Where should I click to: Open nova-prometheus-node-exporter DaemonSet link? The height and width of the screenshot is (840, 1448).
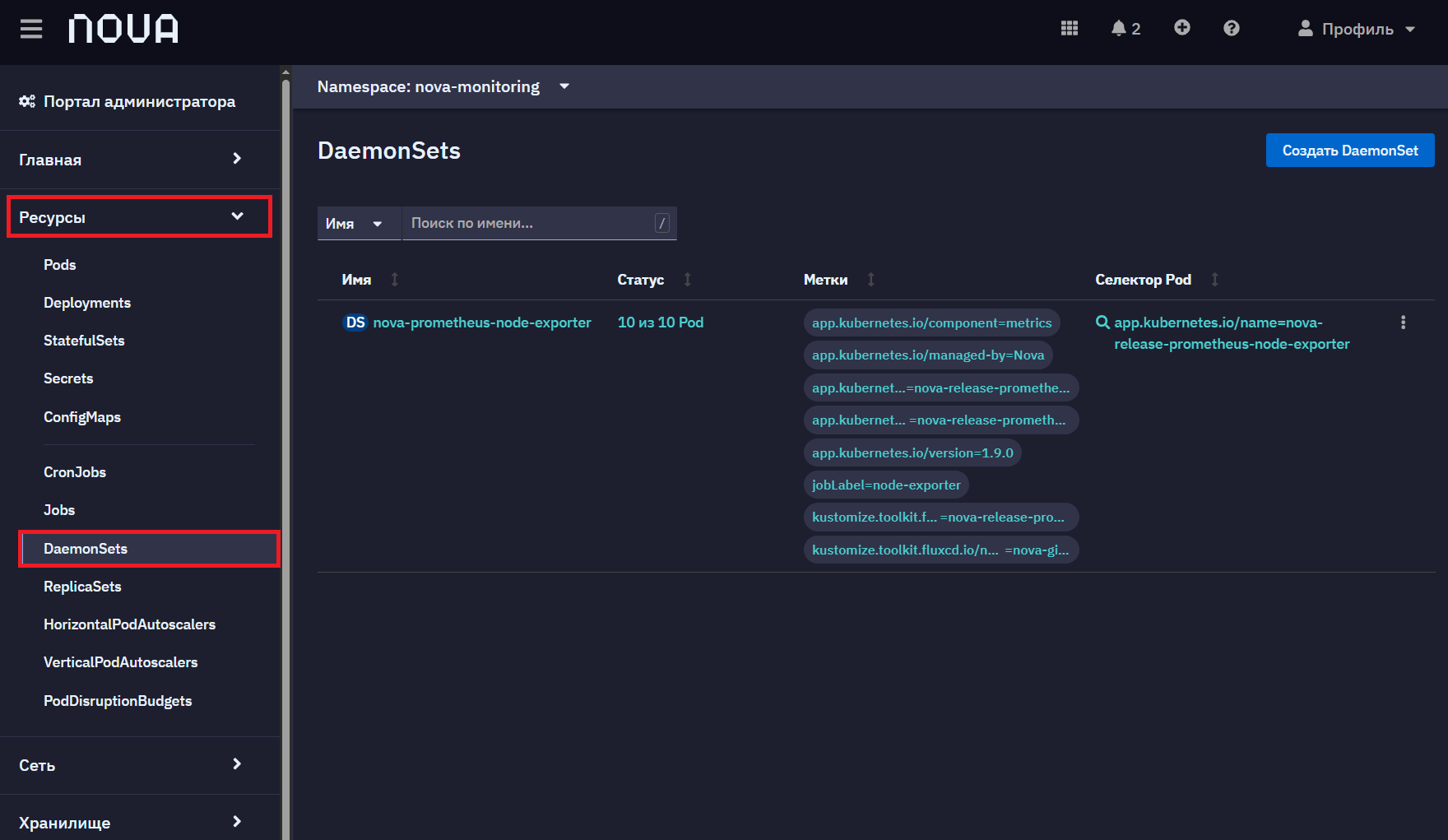(x=482, y=323)
